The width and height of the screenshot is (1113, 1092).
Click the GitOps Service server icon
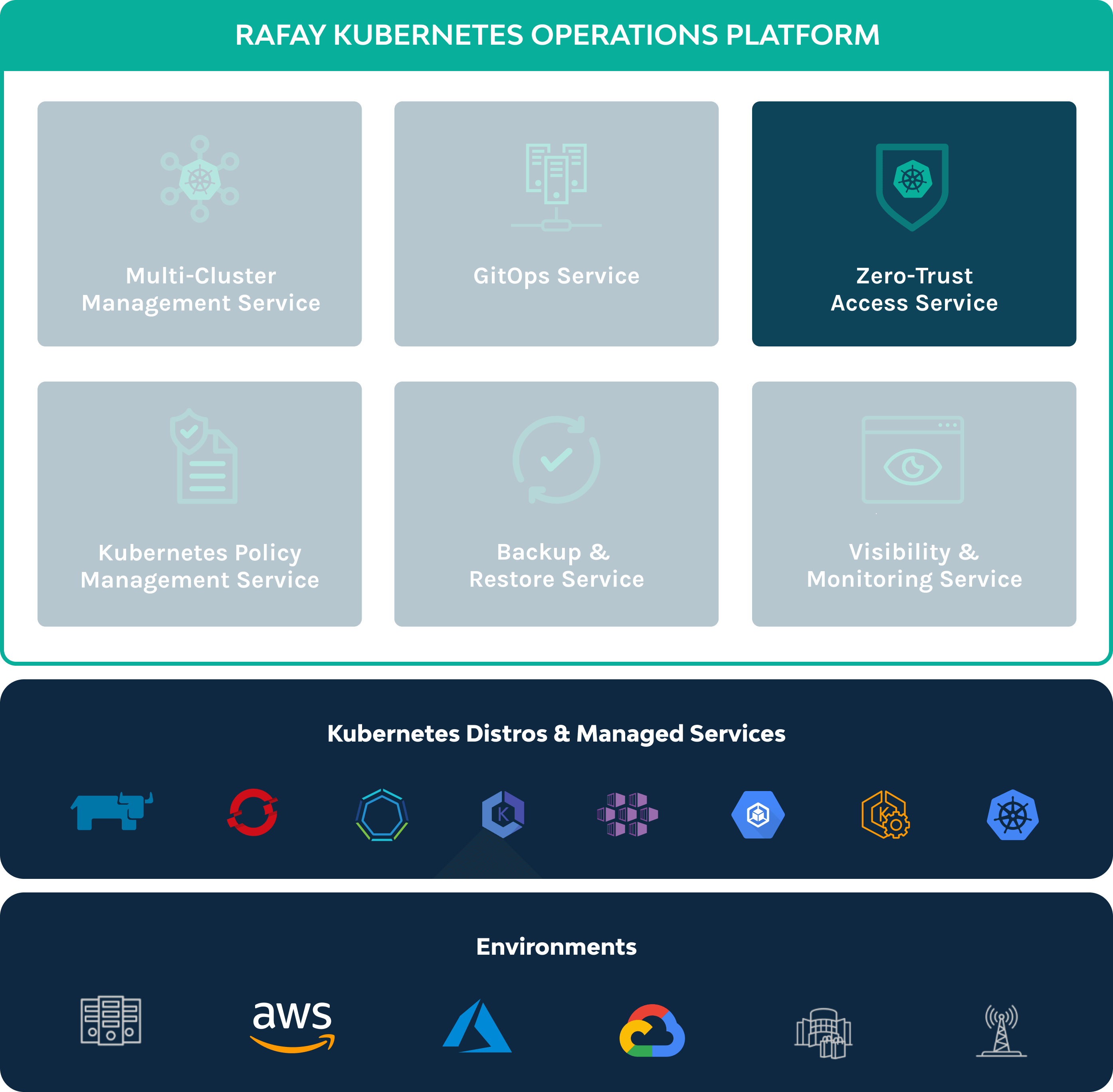tap(556, 188)
